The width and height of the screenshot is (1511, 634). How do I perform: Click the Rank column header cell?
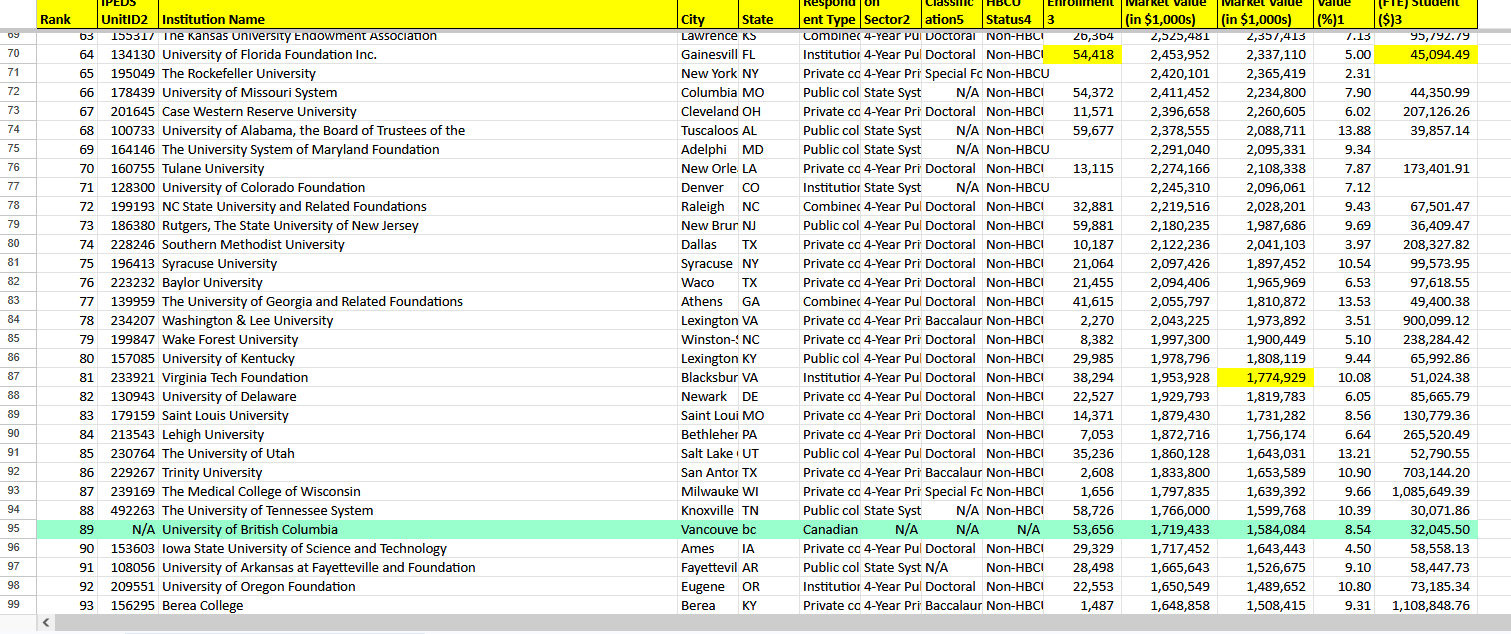[65, 14]
